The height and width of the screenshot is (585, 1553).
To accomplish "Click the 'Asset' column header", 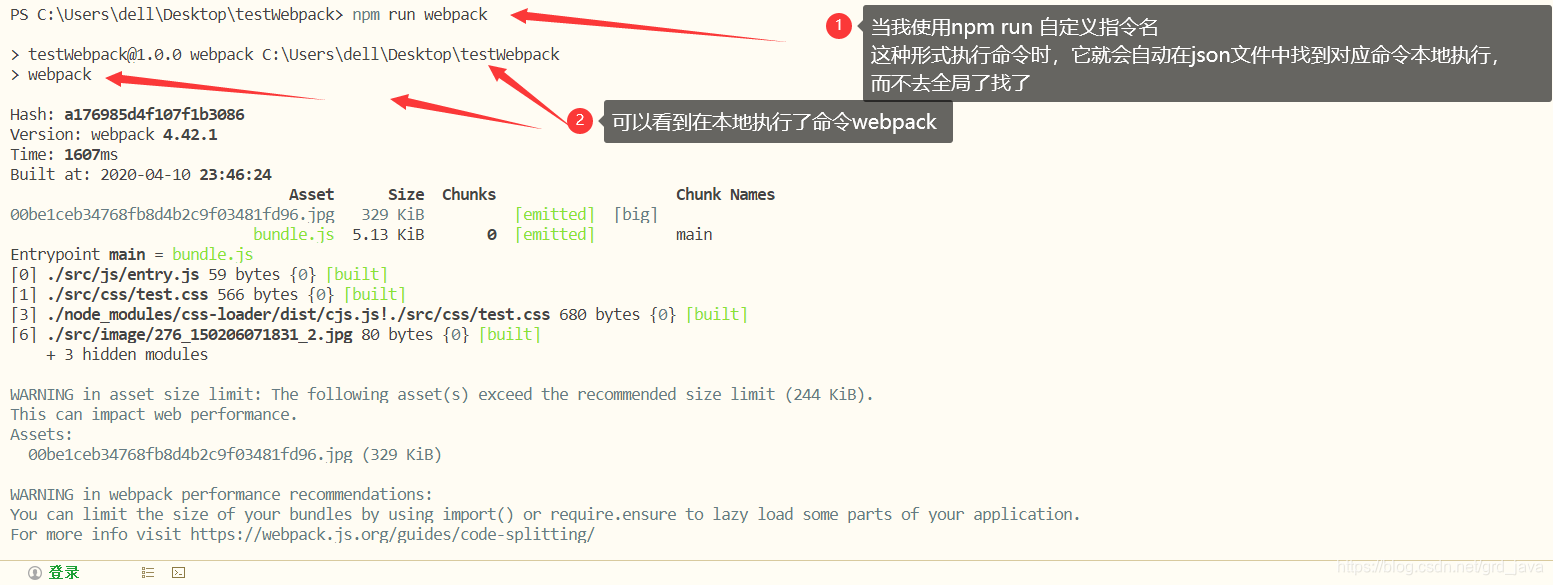I will pos(311,194).
